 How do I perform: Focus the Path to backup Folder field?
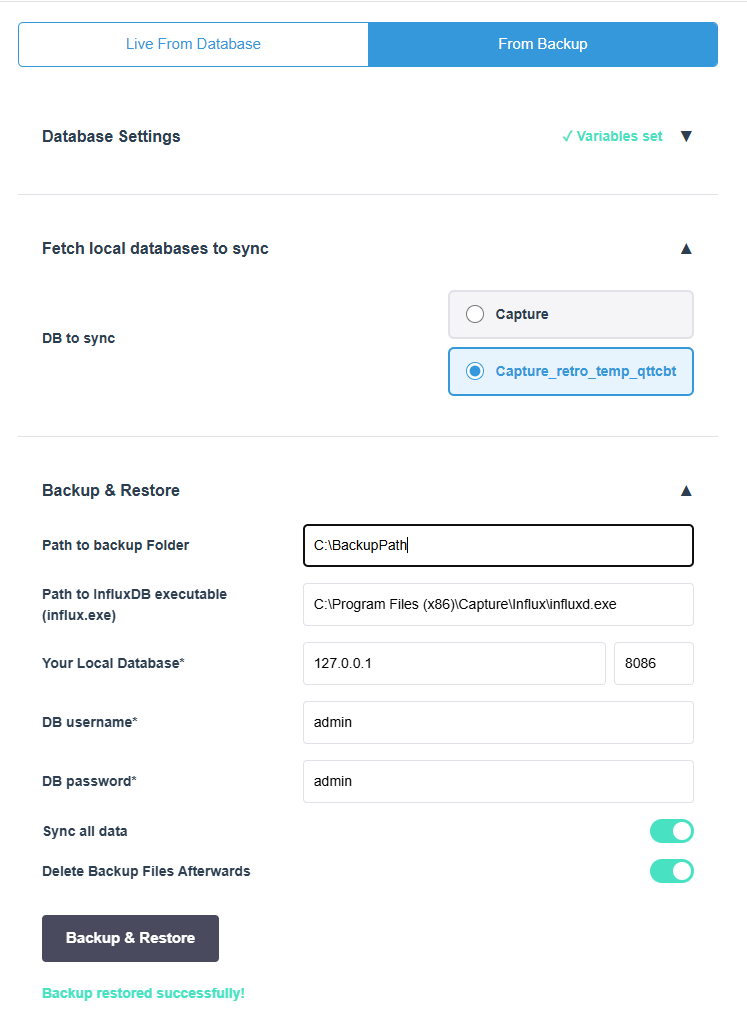click(x=498, y=545)
